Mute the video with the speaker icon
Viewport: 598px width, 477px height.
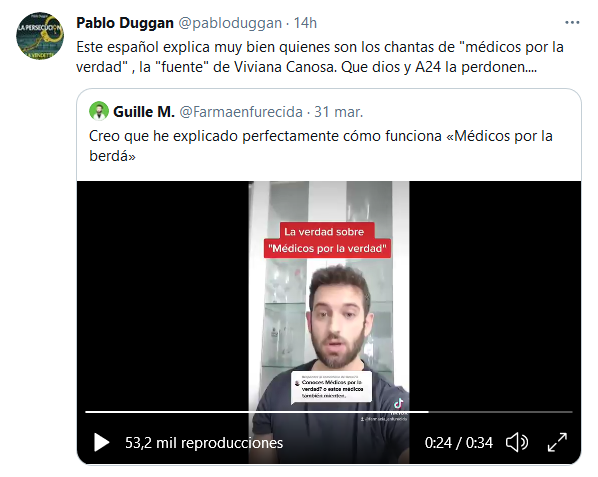(x=517, y=442)
